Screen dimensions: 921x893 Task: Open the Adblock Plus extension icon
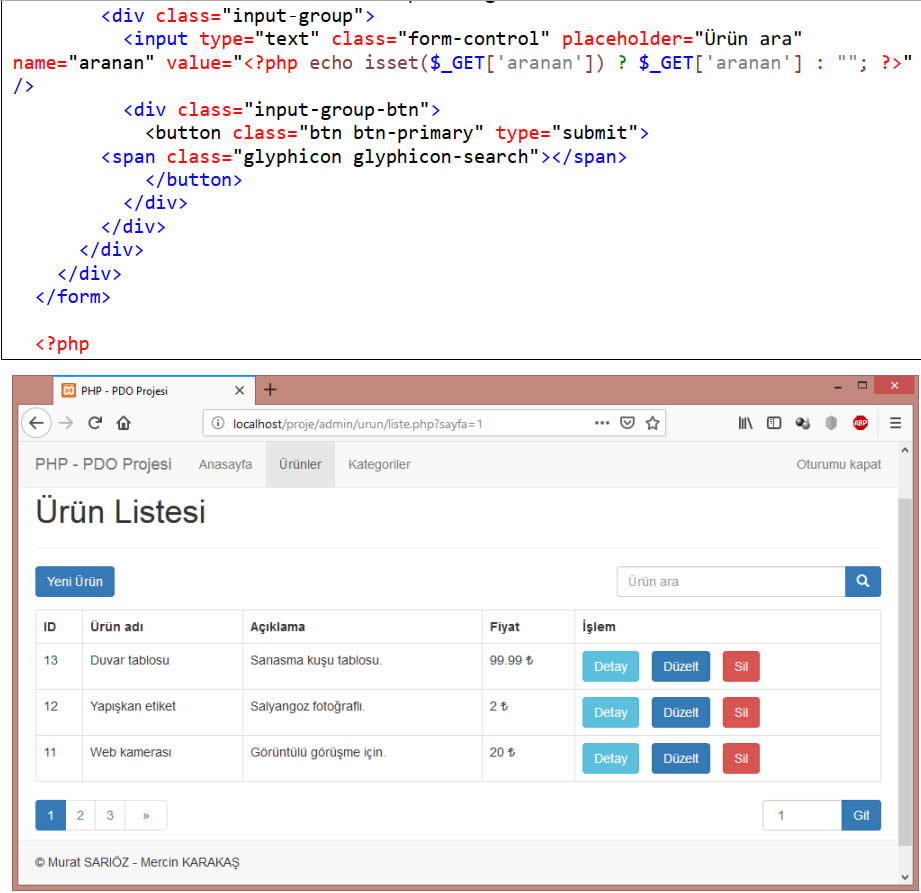[x=860, y=423]
